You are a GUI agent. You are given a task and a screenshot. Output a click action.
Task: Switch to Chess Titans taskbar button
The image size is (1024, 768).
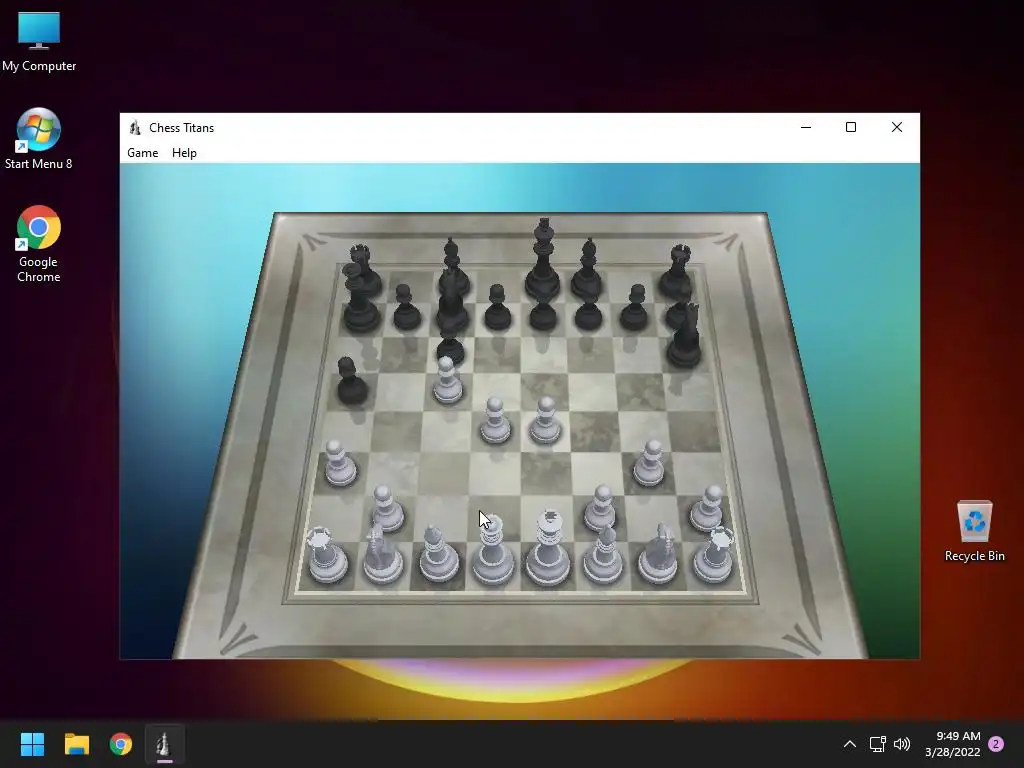pos(165,744)
